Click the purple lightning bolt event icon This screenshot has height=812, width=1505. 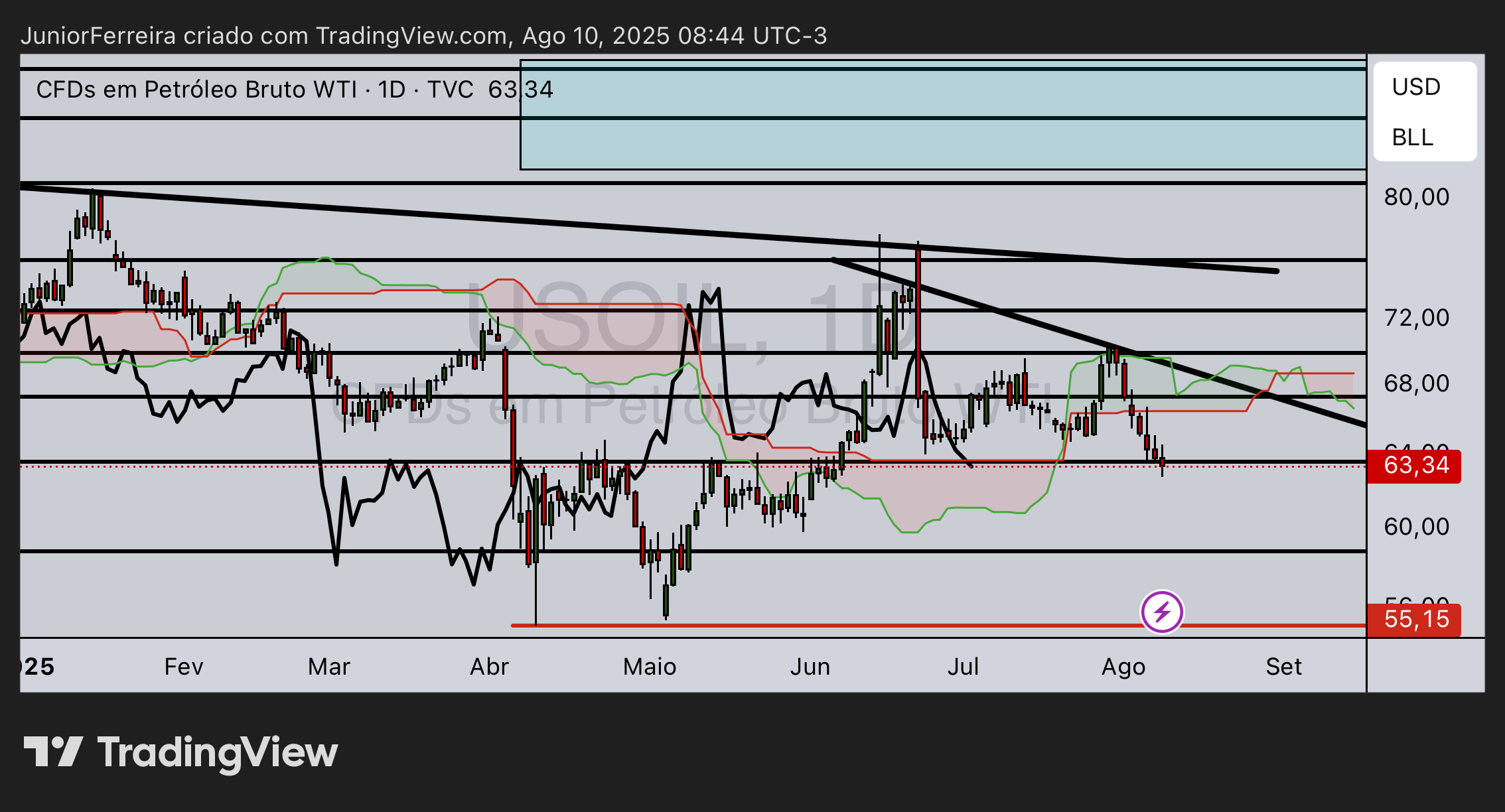coord(1162,612)
